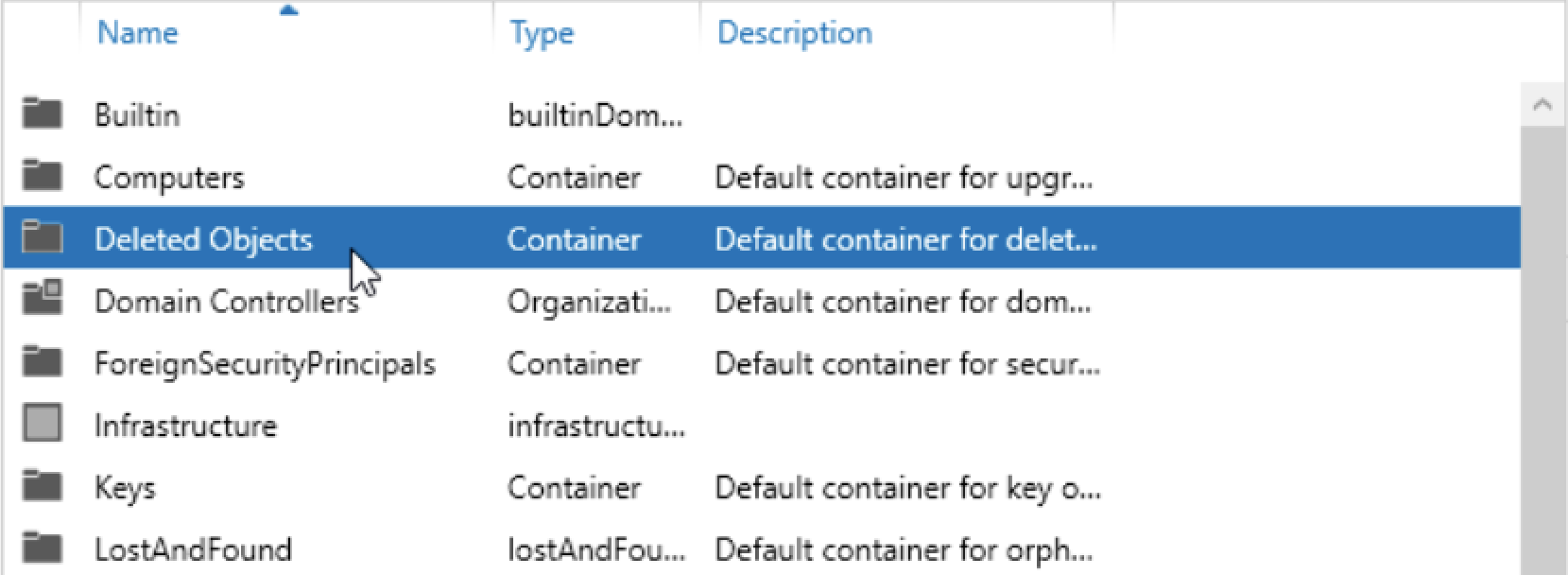
Task: Select the Domain Controllers entry
Action: (227, 302)
